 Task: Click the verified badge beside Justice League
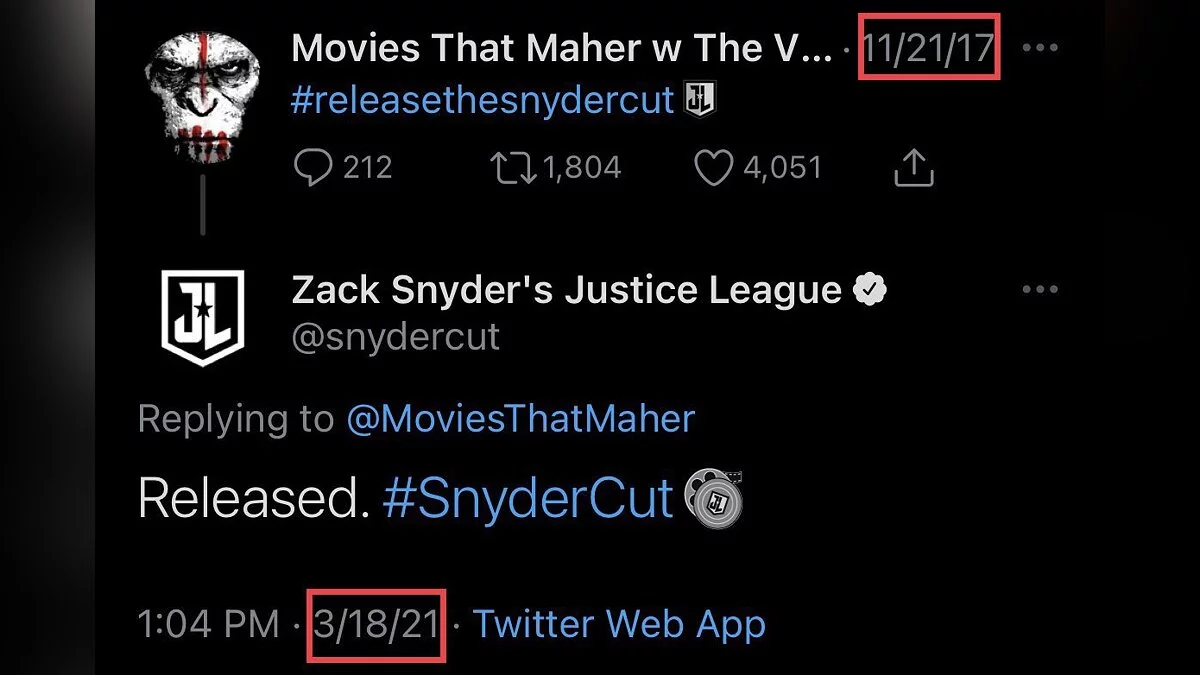[869, 291]
